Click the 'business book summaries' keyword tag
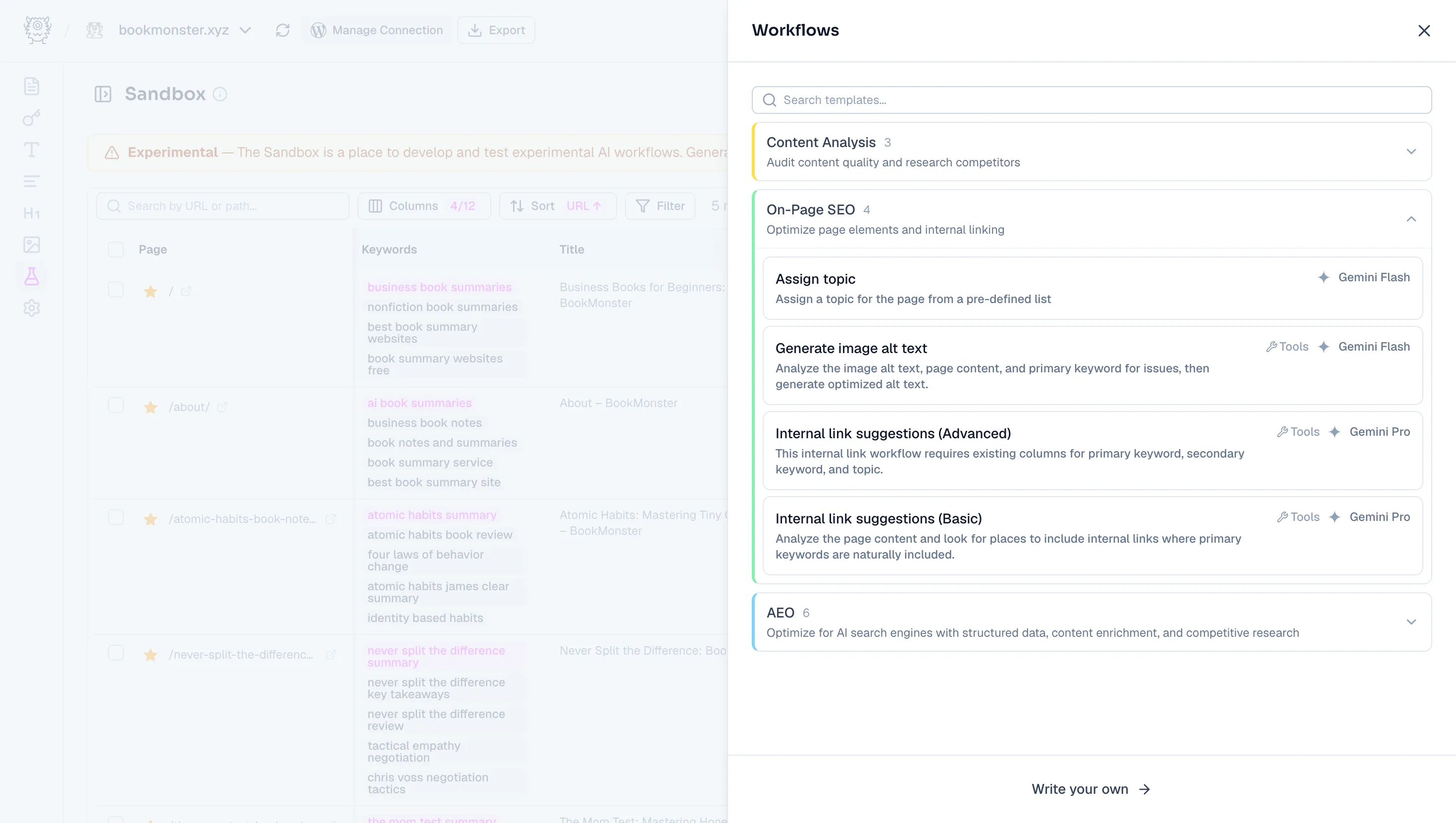 pyautogui.click(x=439, y=288)
